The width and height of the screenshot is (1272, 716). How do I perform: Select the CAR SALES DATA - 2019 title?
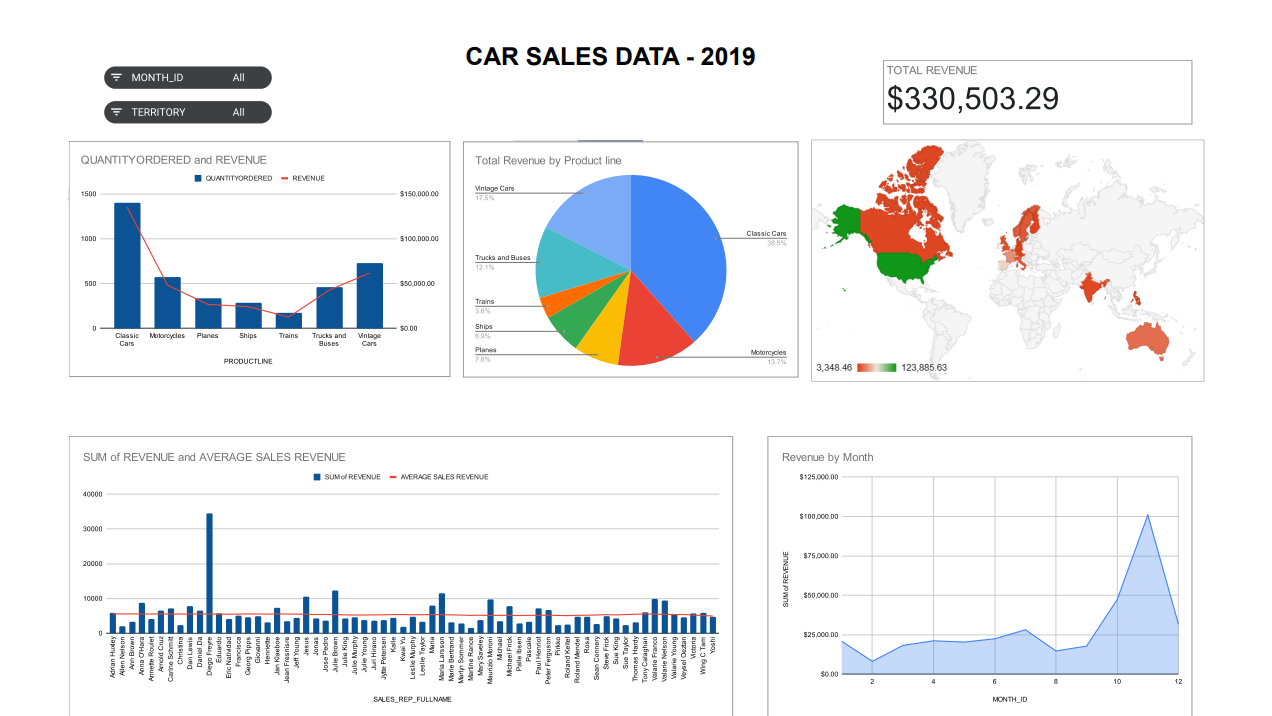[610, 57]
